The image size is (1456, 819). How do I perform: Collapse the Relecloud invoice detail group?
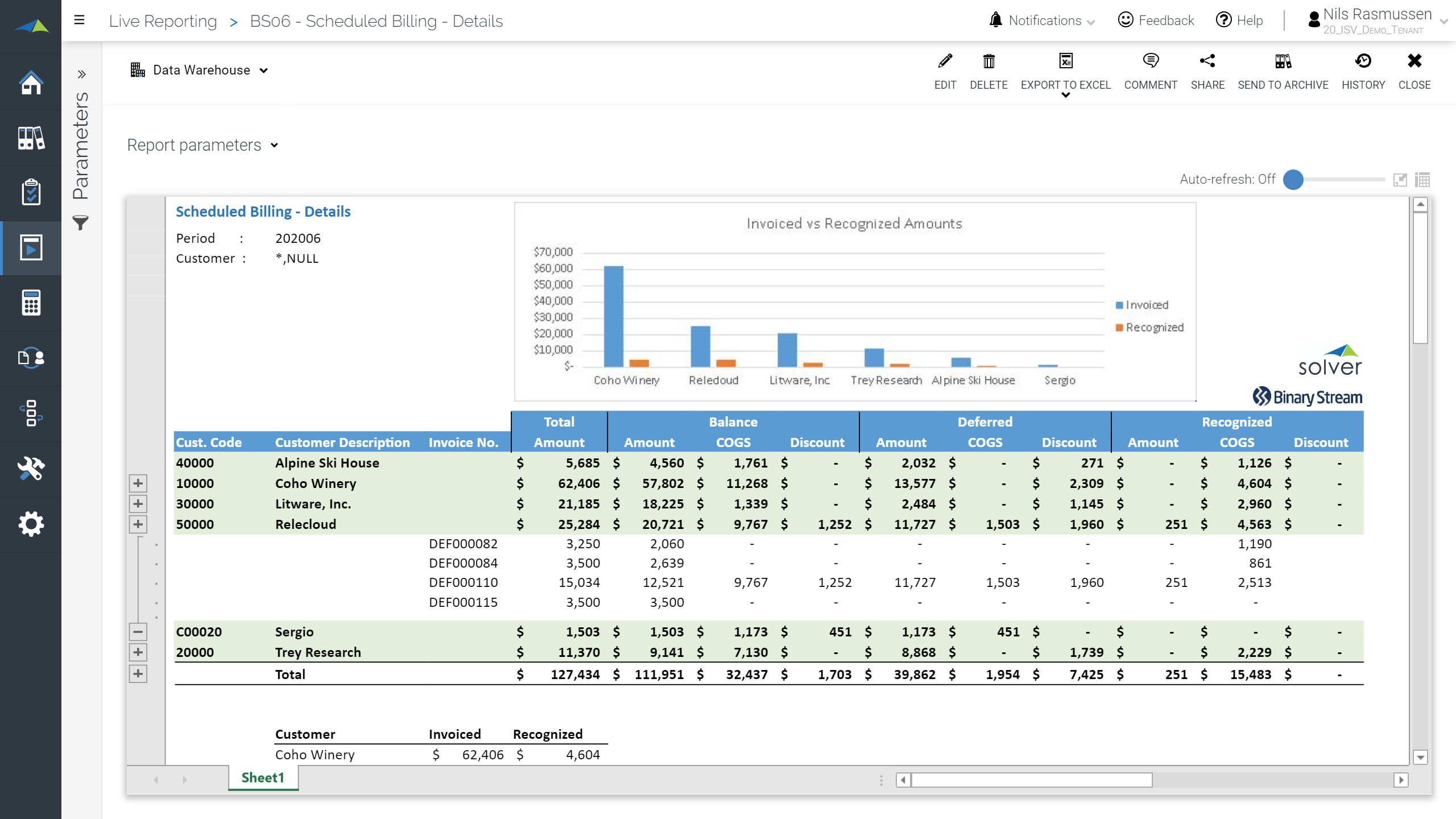pos(138,632)
